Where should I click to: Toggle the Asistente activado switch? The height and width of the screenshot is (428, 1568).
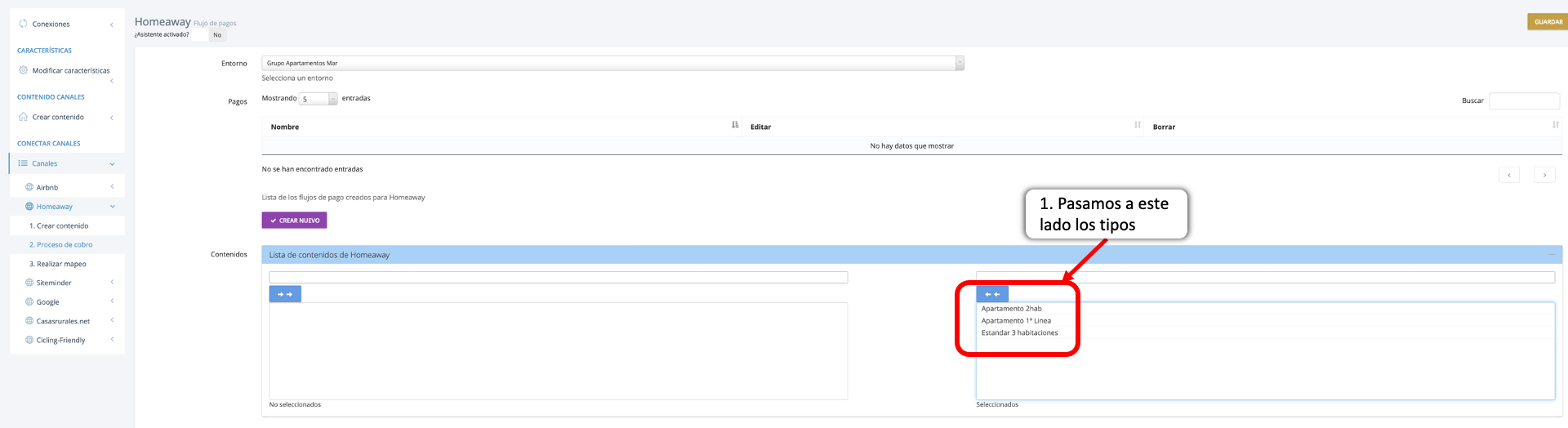(x=209, y=35)
